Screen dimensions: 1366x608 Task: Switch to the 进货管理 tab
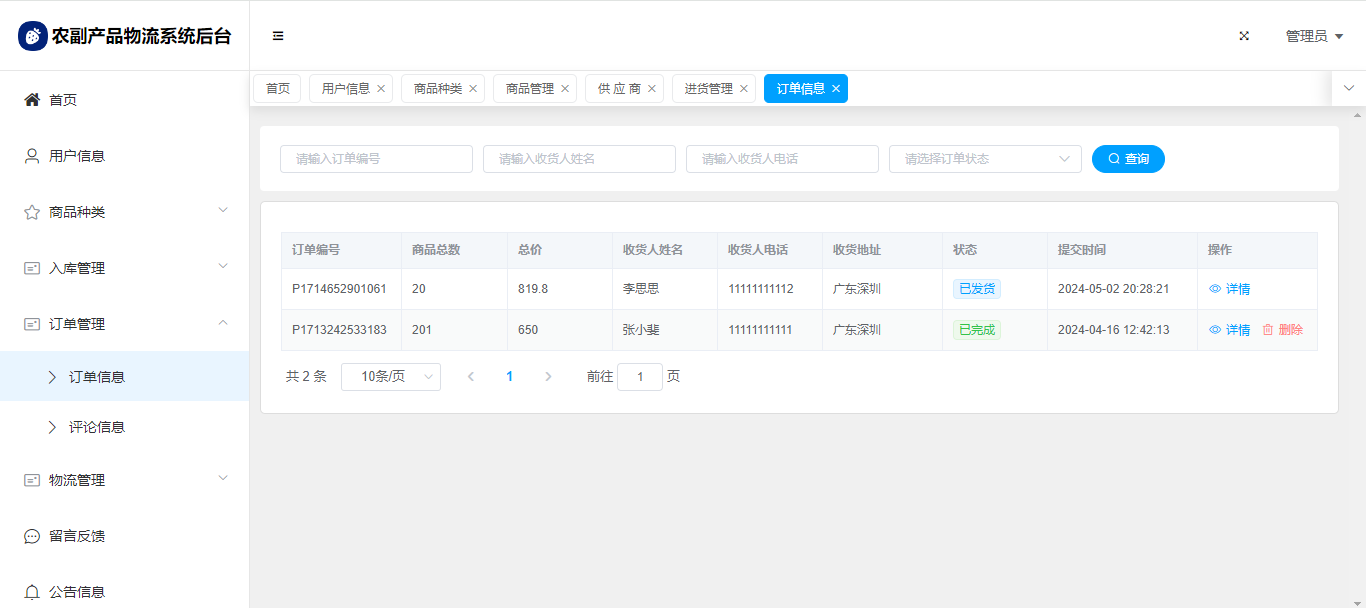coord(708,89)
